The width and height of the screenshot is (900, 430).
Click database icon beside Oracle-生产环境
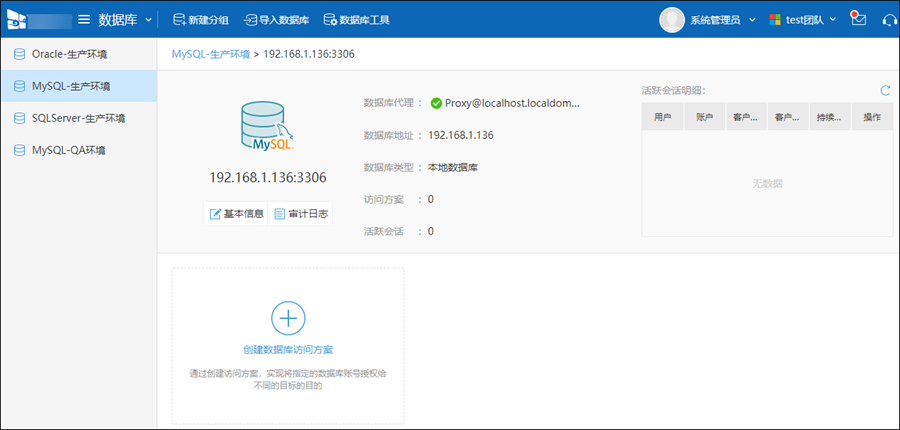20,55
